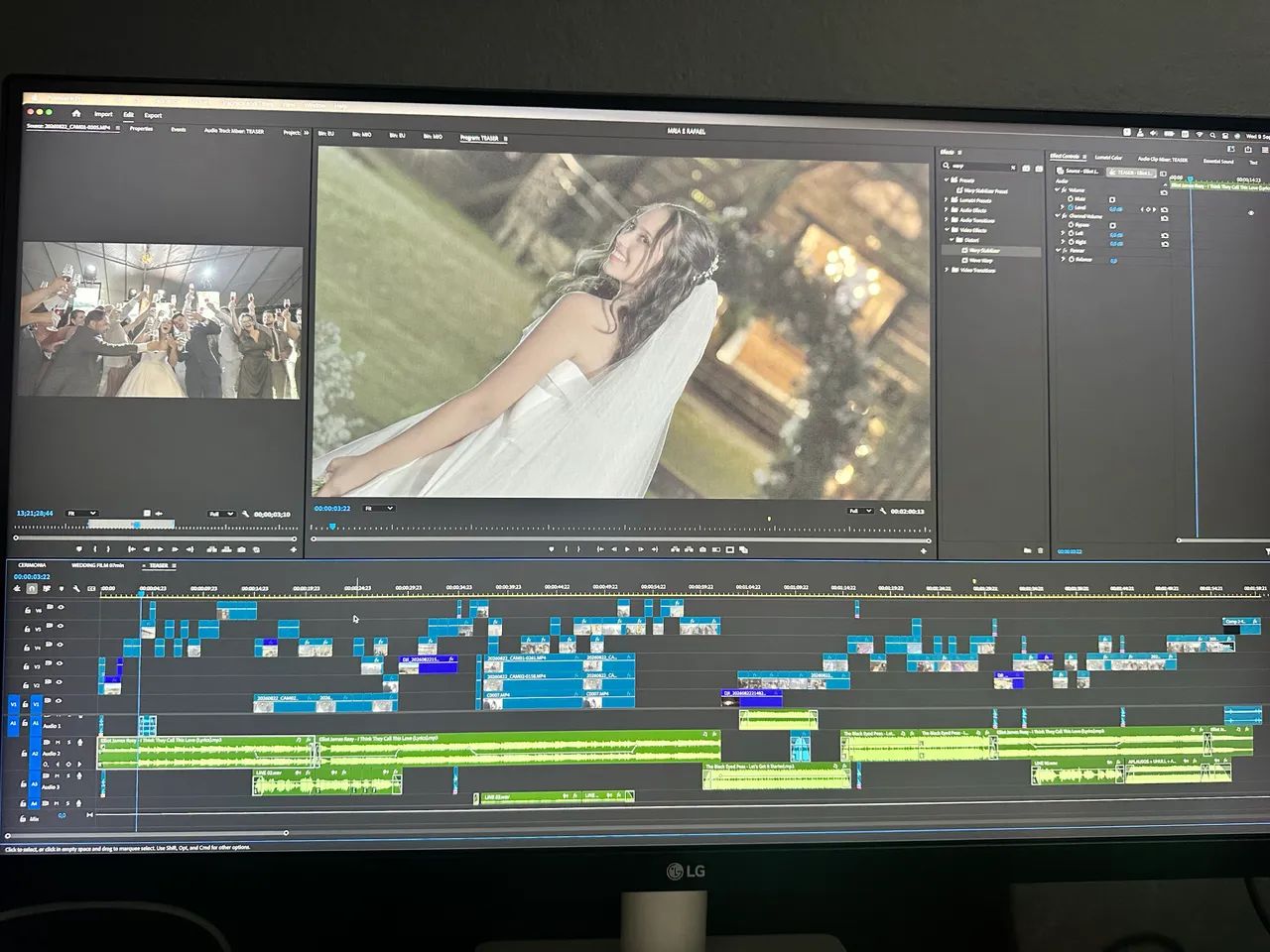Open Source monitor settings wrench
This screenshot has width=1270, height=952.
pyautogui.click(x=245, y=514)
